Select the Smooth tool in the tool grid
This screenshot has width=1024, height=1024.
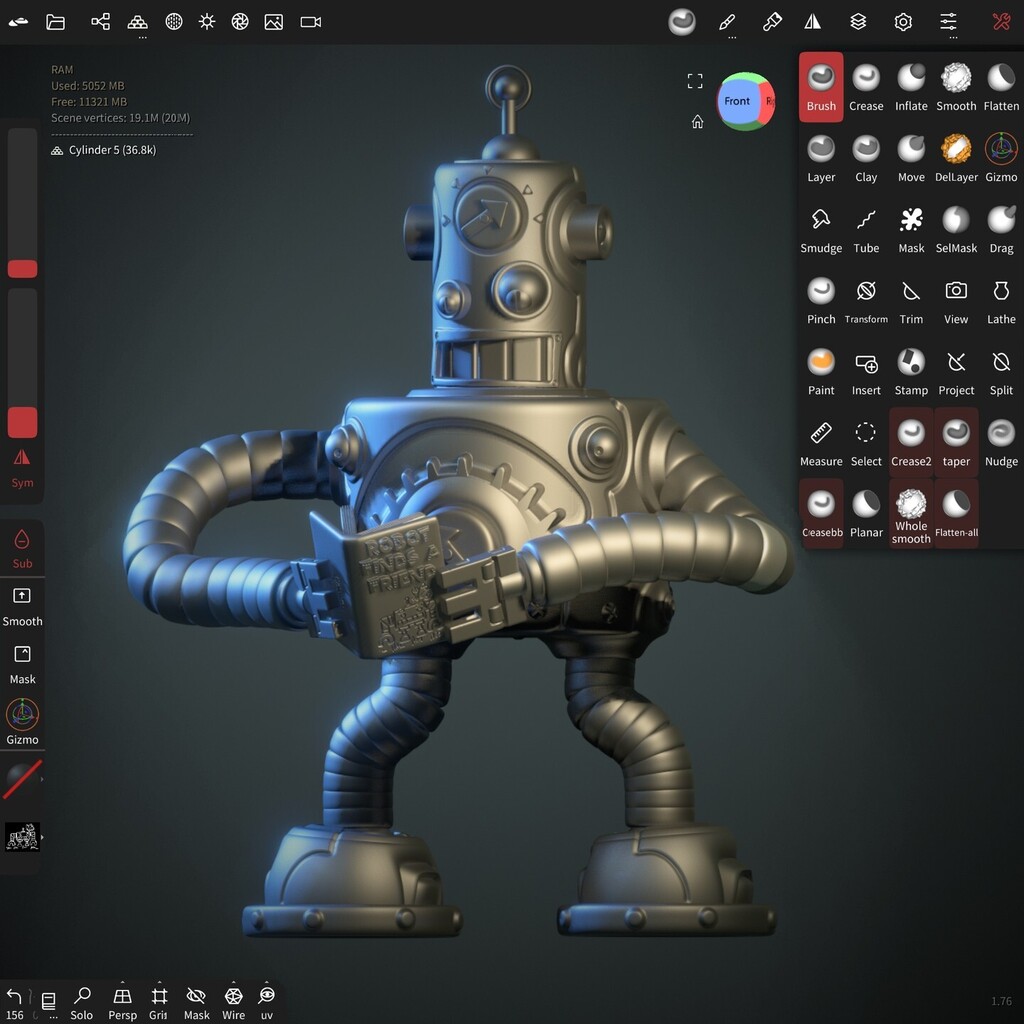pyautogui.click(x=956, y=88)
